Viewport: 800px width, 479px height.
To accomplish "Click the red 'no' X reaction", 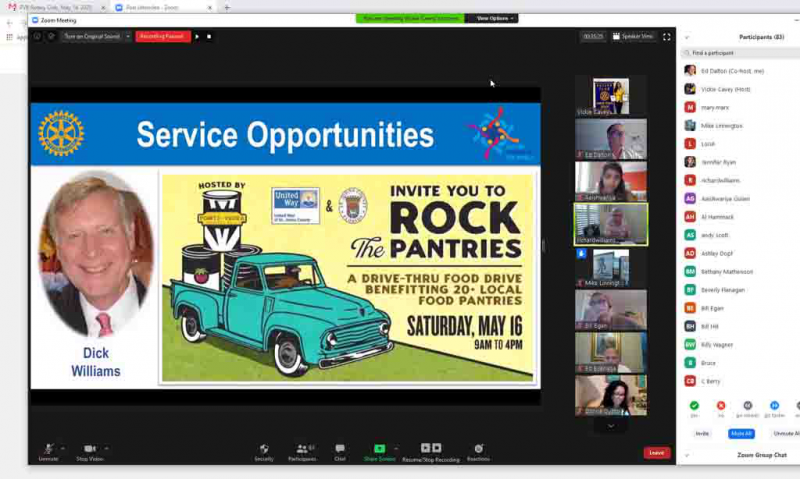I will [721, 406].
